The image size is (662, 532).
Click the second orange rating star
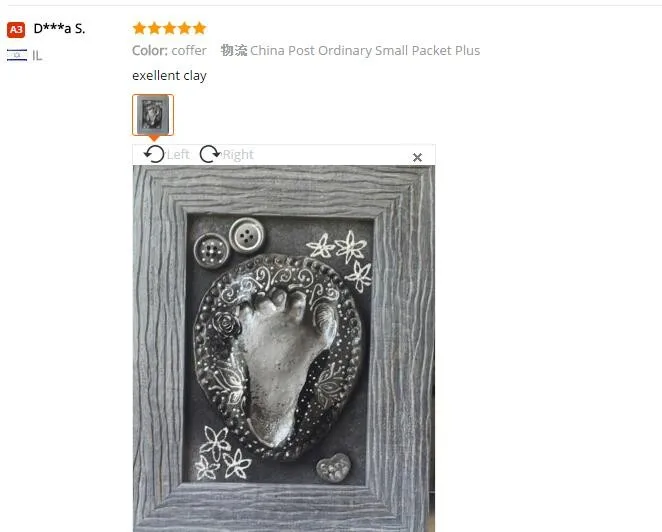click(x=155, y=28)
